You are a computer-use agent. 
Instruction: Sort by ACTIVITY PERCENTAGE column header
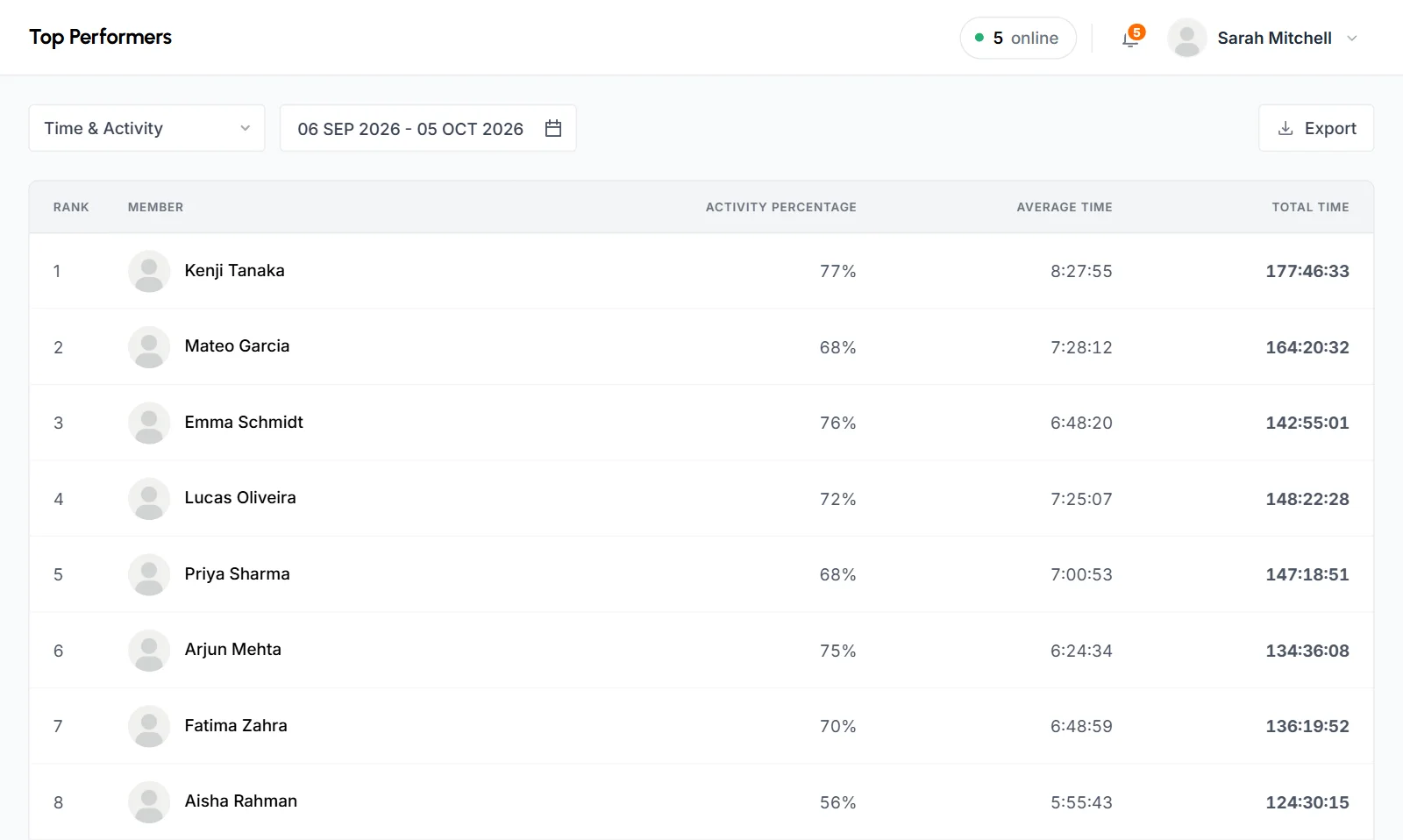tap(781, 207)
